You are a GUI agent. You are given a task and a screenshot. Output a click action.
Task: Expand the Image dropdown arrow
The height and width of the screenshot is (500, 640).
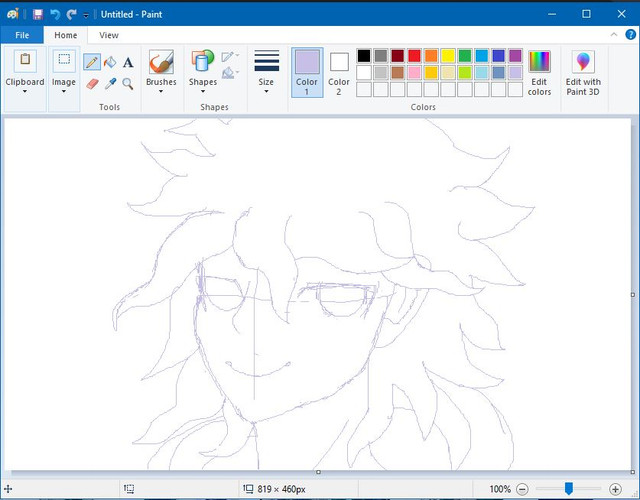64,91
